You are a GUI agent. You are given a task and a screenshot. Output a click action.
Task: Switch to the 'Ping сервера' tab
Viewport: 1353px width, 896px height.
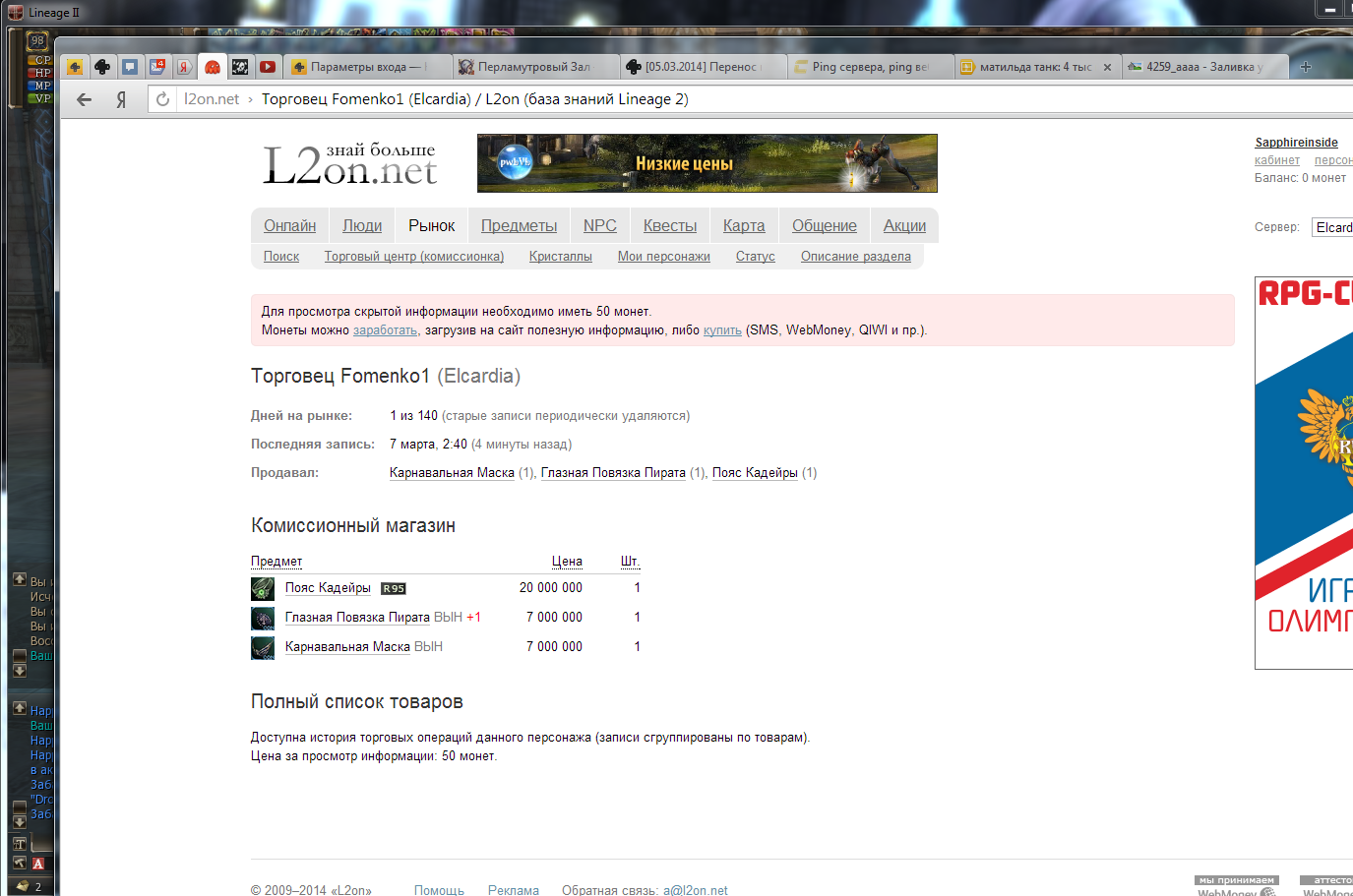pyautogui.click(x=869, y=67)
